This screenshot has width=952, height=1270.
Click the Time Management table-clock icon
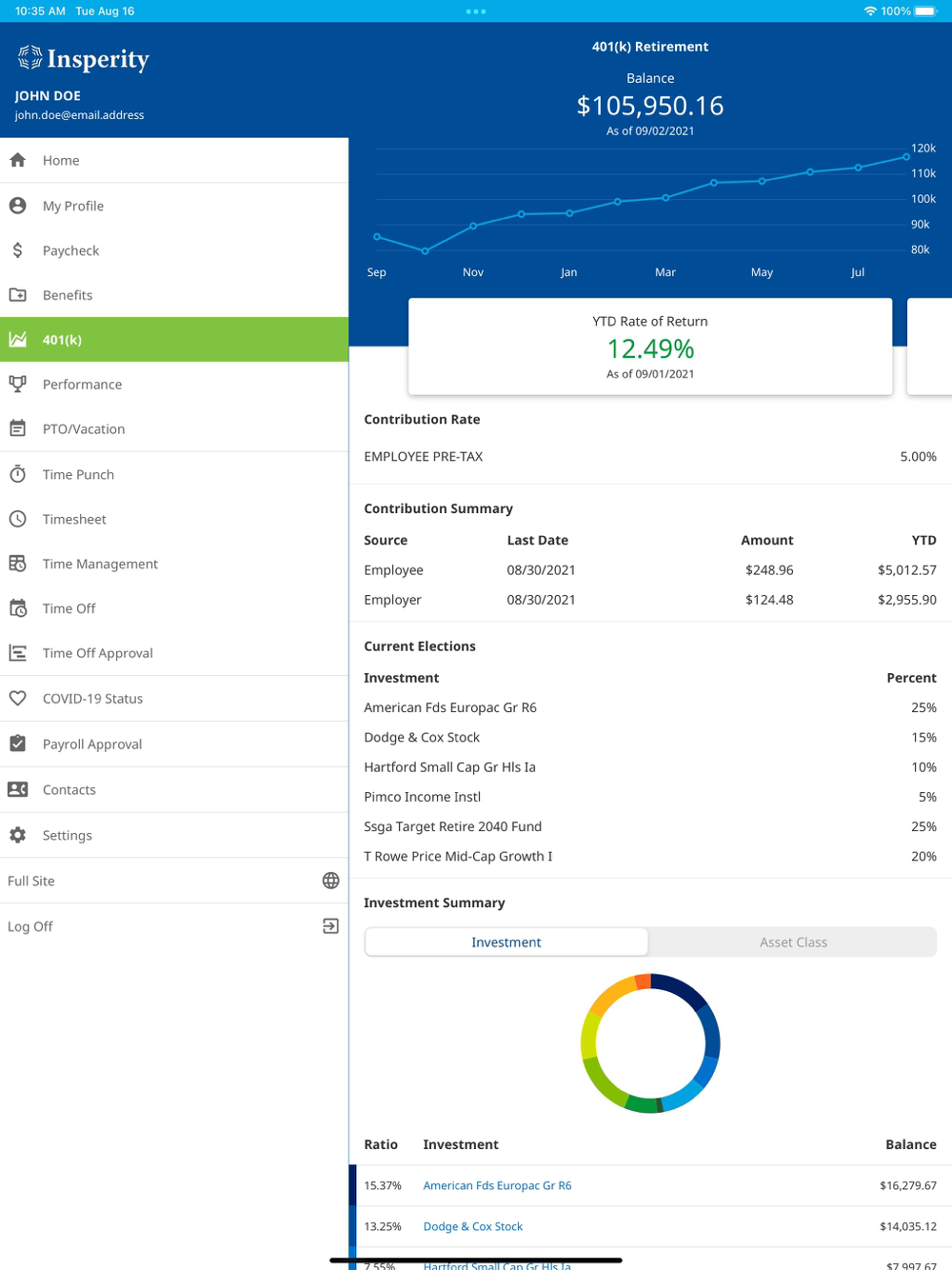(18, 564)
